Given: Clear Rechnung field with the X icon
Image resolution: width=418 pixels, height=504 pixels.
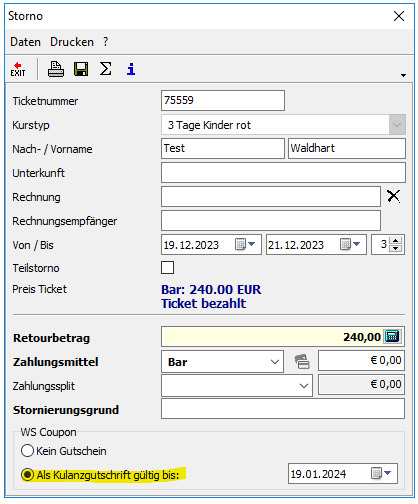Looking at the screenshot, I should [394, 196].
